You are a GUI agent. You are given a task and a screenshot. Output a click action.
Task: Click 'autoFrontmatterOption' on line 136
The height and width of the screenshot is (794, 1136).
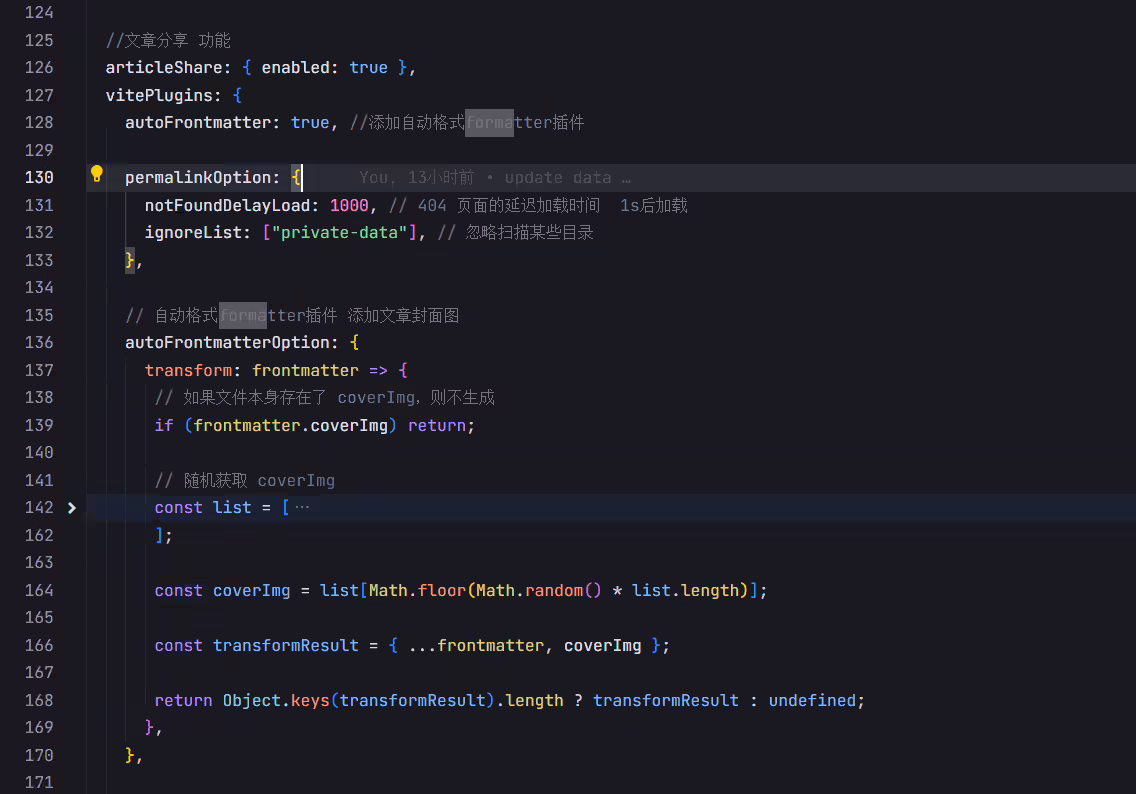coord(227,343)
